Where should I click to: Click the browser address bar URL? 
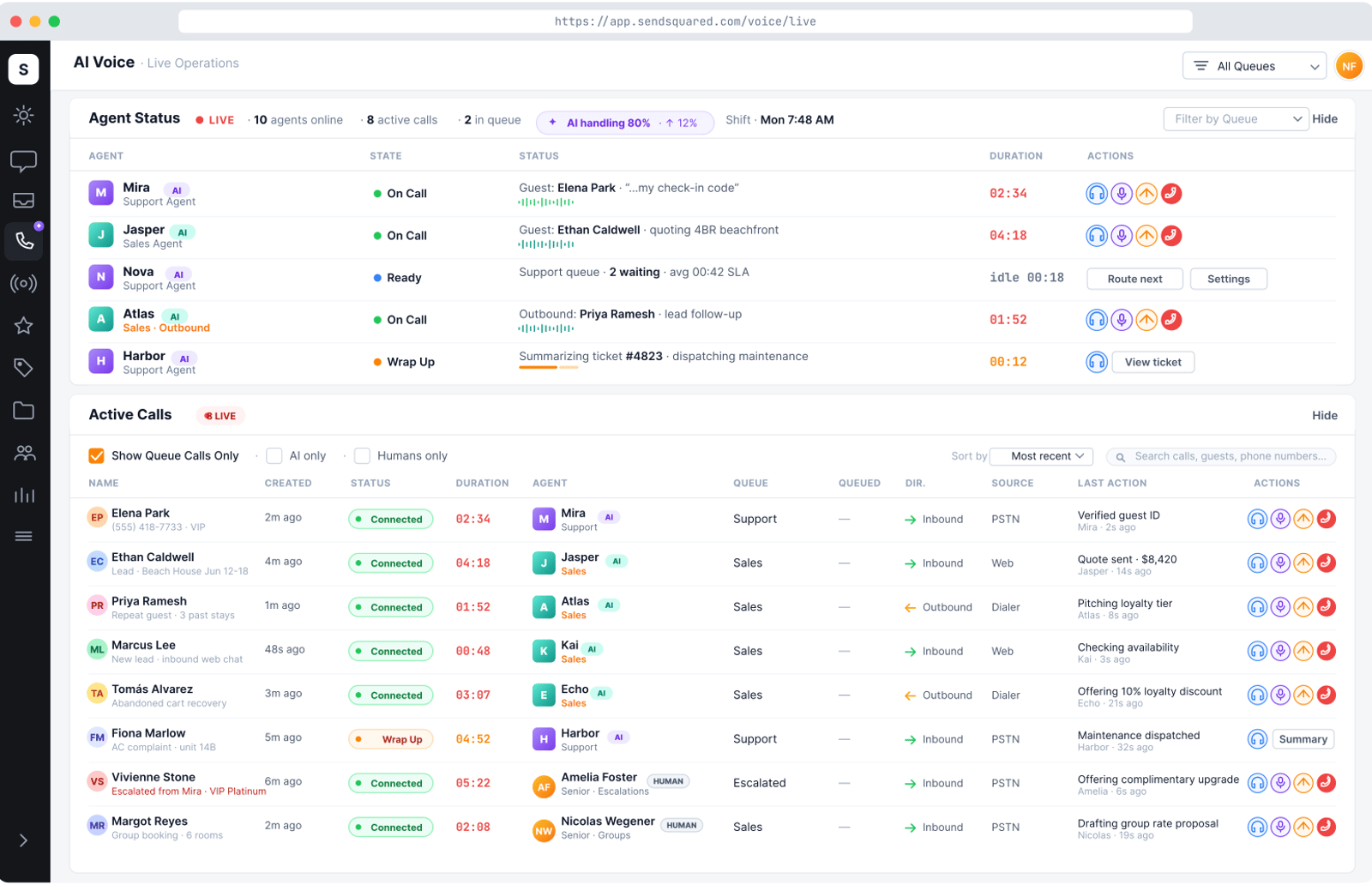[x=685, y=21]
